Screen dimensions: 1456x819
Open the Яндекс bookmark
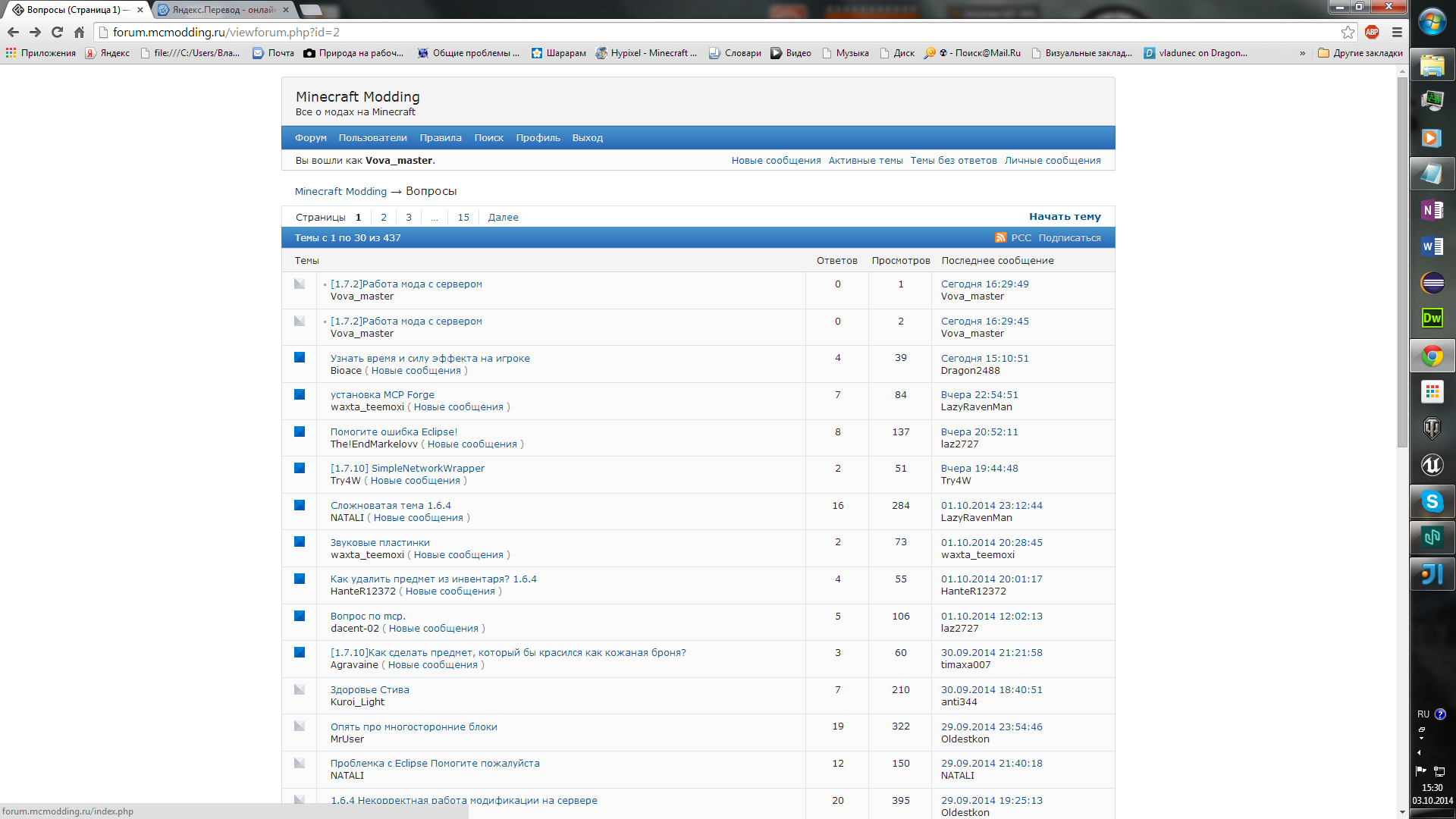click(108, 53)
